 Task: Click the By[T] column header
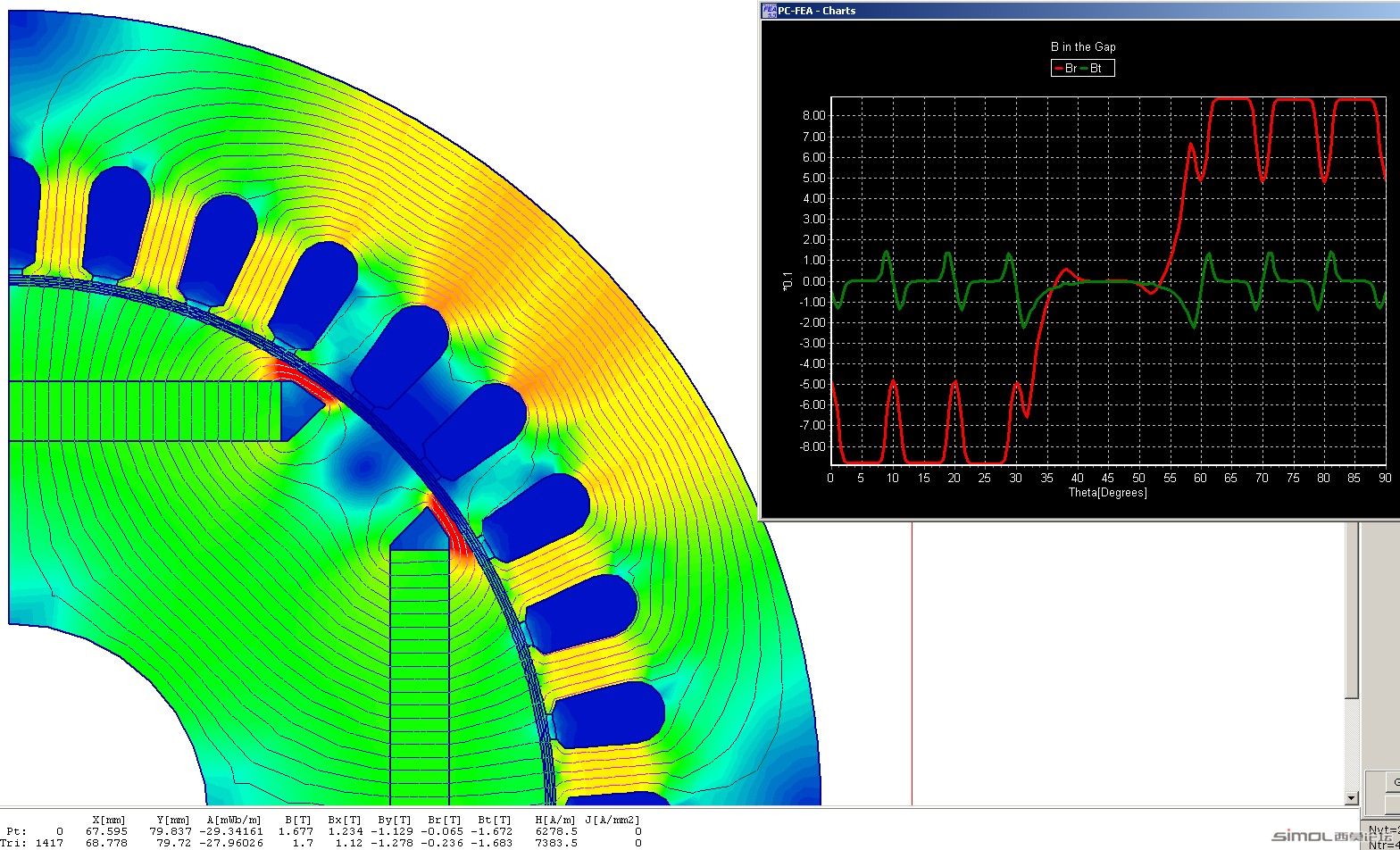point(395,820)
